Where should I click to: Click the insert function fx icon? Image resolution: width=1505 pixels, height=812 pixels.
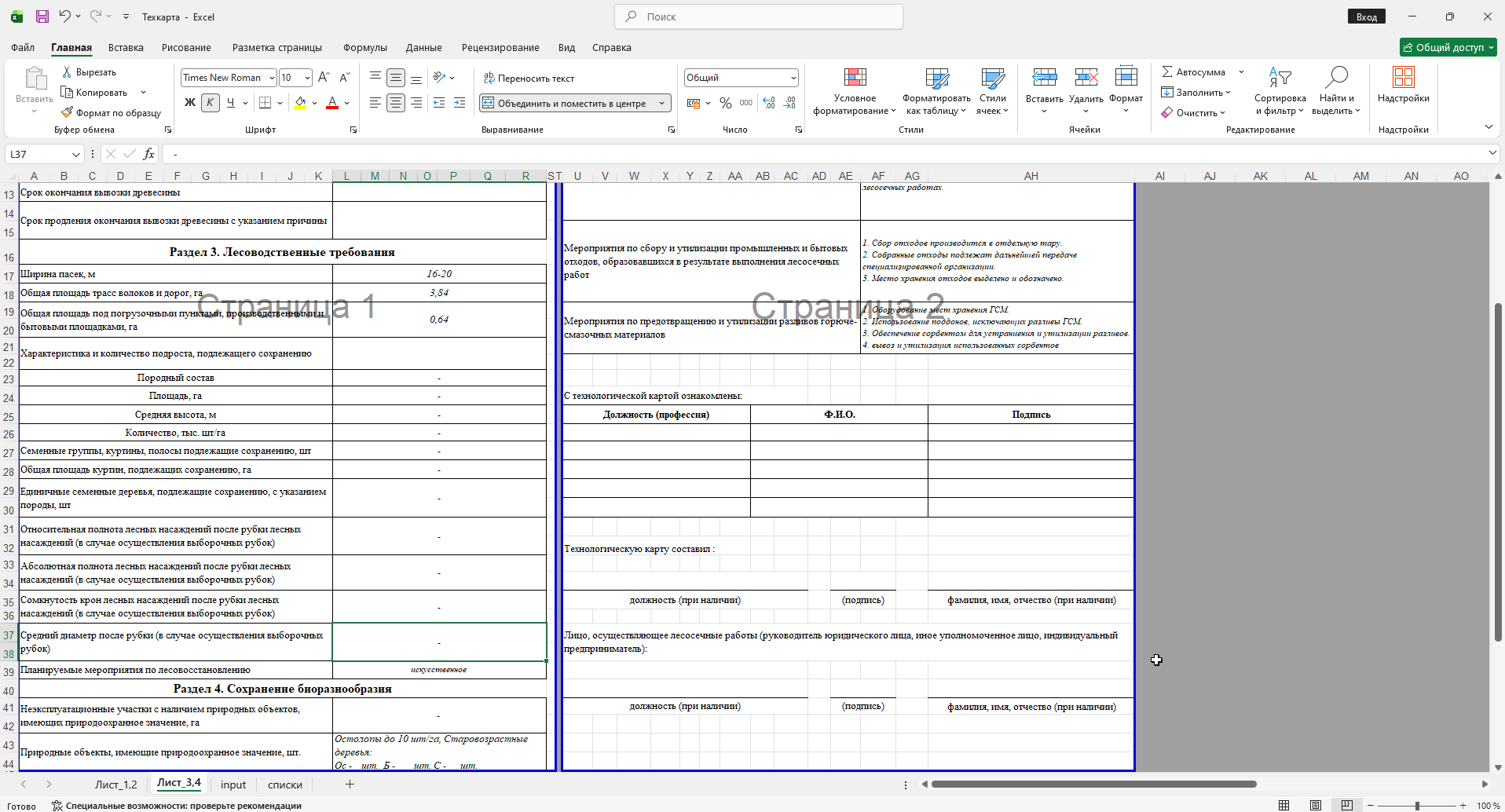click(x=148, y=154)
